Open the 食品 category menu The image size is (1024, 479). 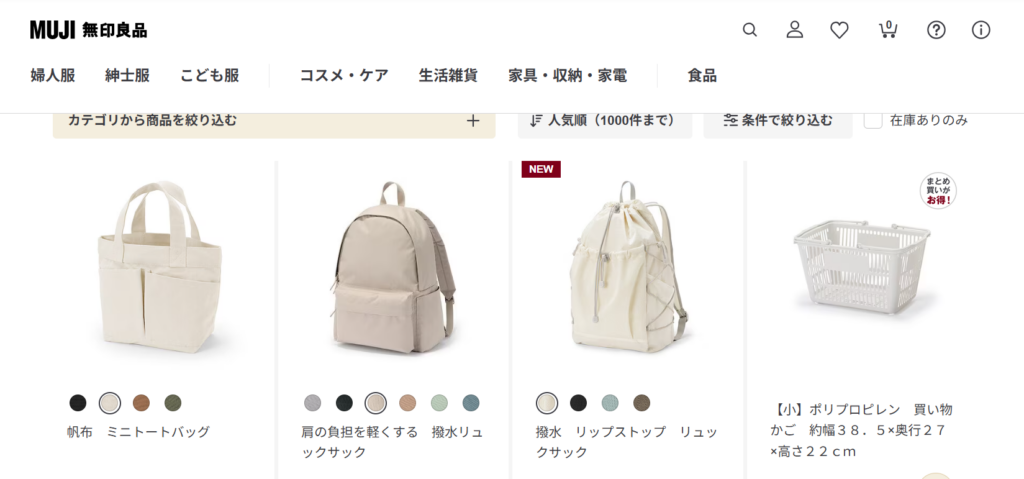click(x=702, y=76)
